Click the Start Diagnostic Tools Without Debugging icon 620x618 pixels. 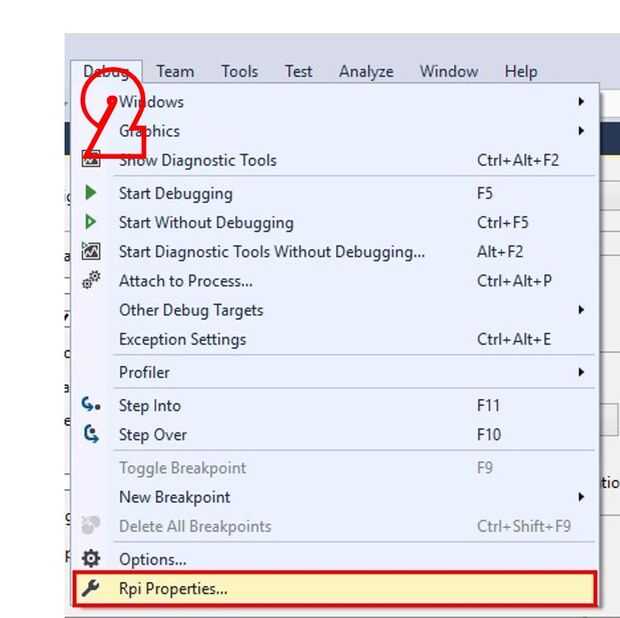91,252
